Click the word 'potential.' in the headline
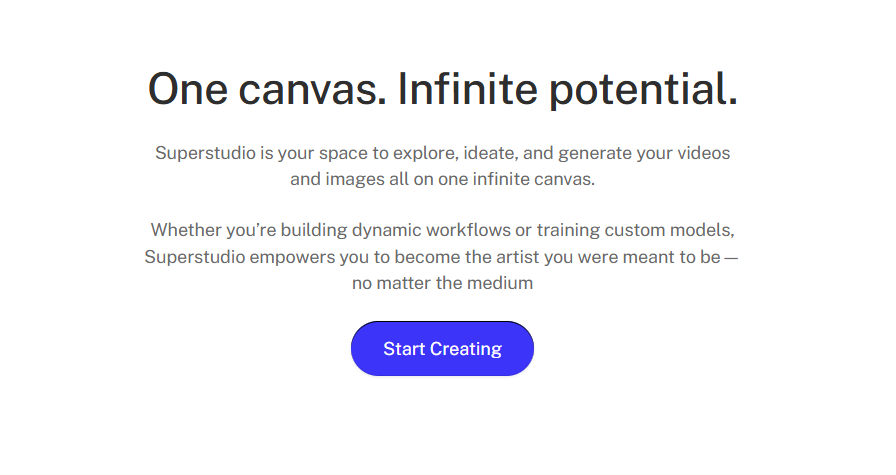Screen dimensions: 896x475 643,90
